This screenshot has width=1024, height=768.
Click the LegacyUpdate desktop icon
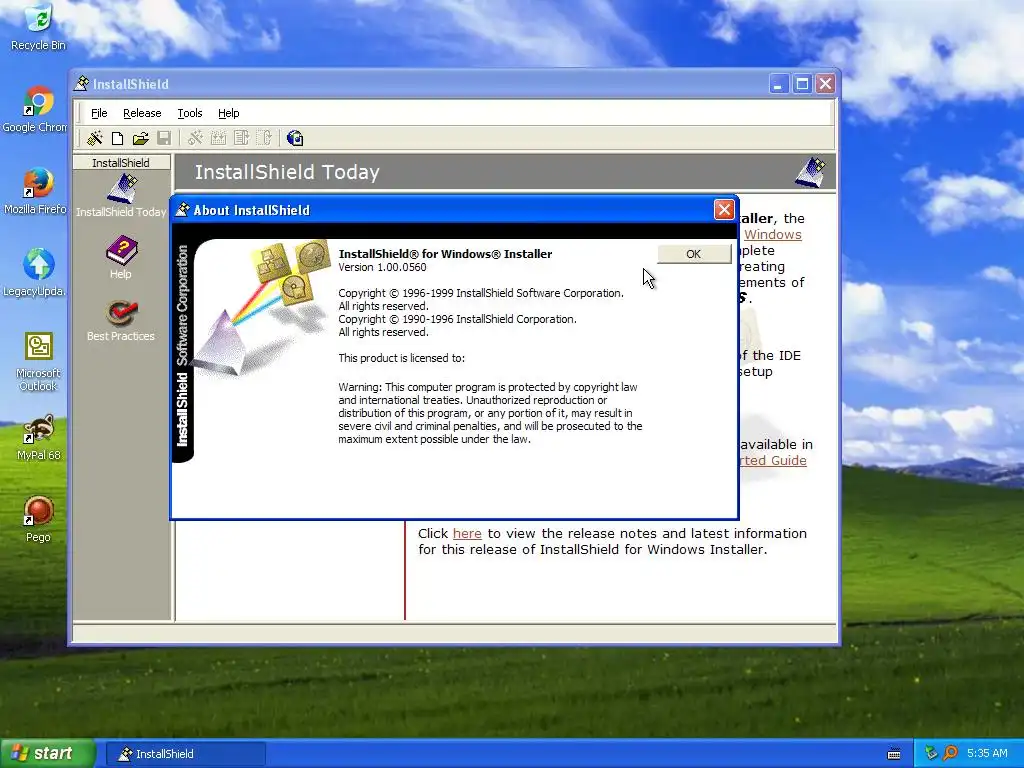(36, 273)
